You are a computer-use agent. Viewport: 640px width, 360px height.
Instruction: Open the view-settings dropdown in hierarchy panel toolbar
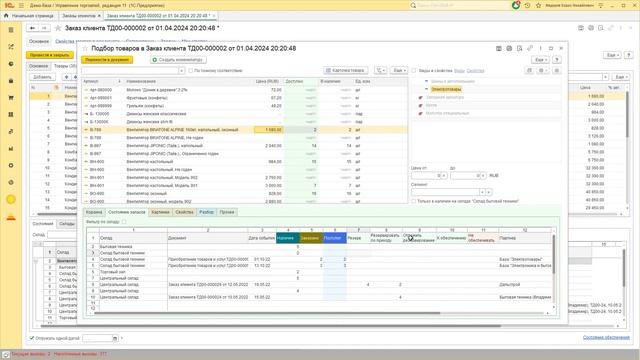[542, 70]
